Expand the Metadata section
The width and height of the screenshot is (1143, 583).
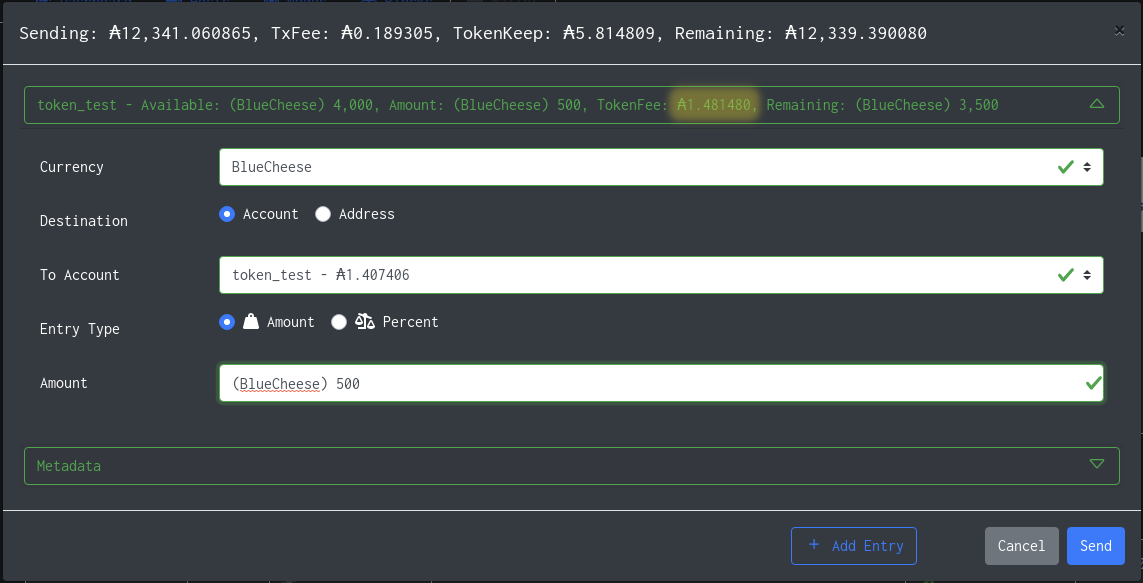pos(572,466)
